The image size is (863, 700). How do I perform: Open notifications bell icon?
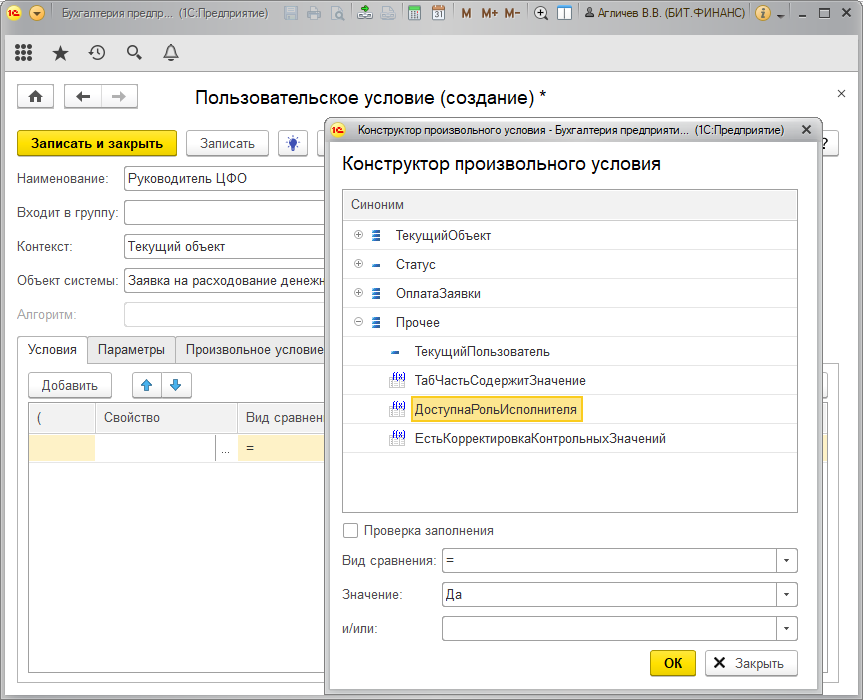point(171,53)
